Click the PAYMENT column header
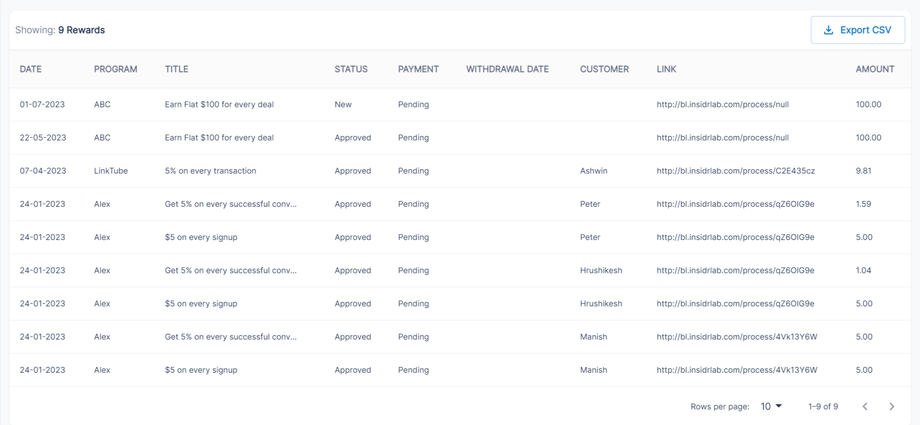920x425 pixels. click(418, 69)
